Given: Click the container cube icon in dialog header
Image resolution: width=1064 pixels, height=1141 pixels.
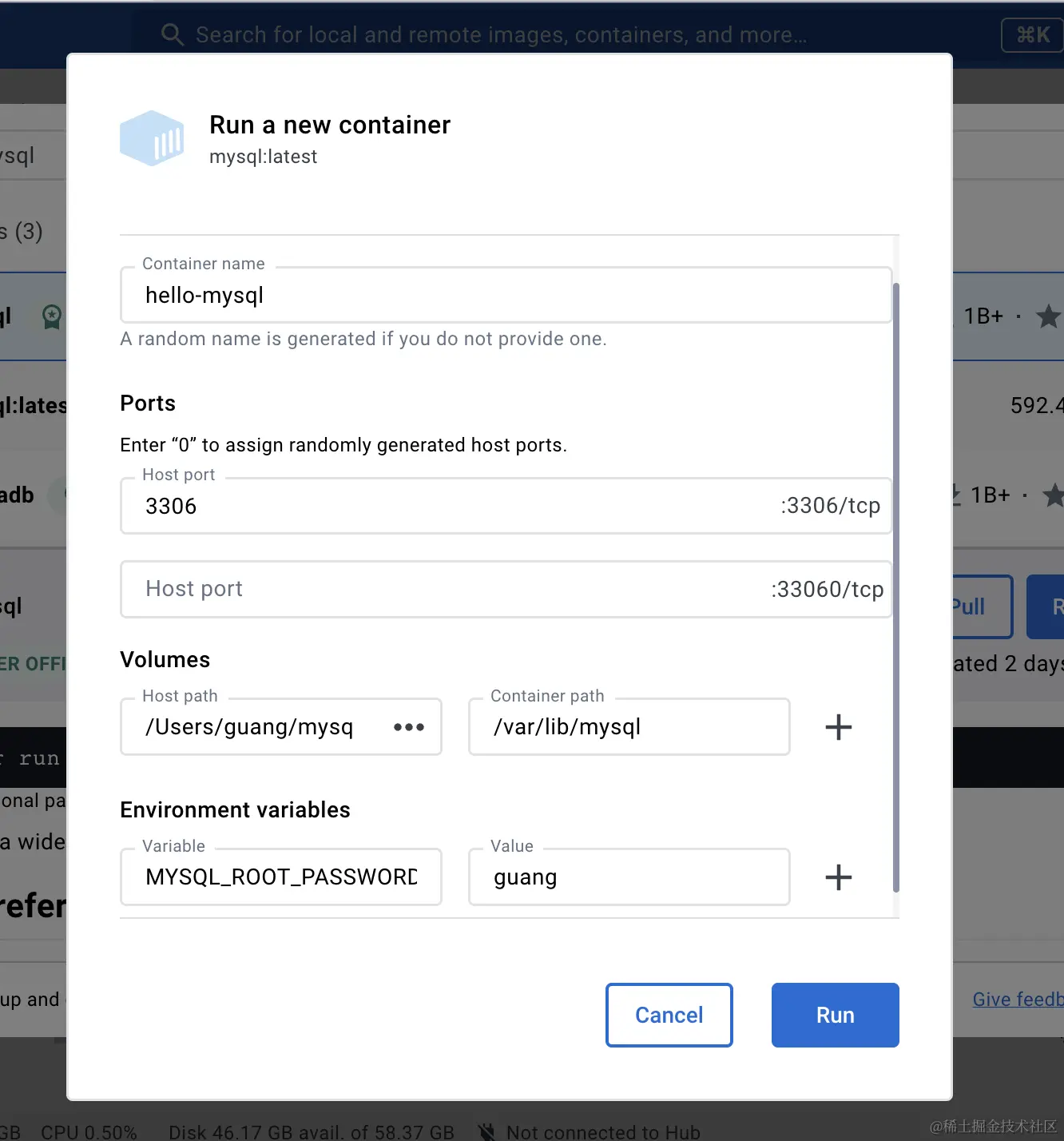Looking at the screenshot, I should tap(152, 138).
